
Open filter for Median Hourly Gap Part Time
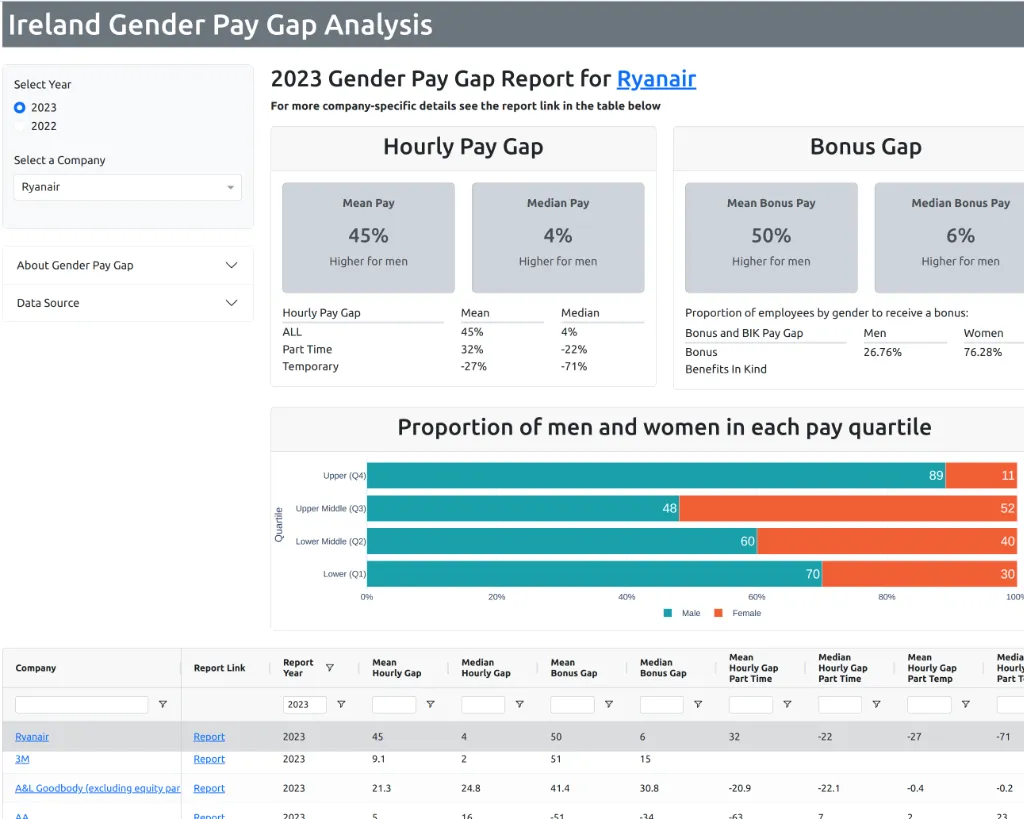(x=876, y=705)
